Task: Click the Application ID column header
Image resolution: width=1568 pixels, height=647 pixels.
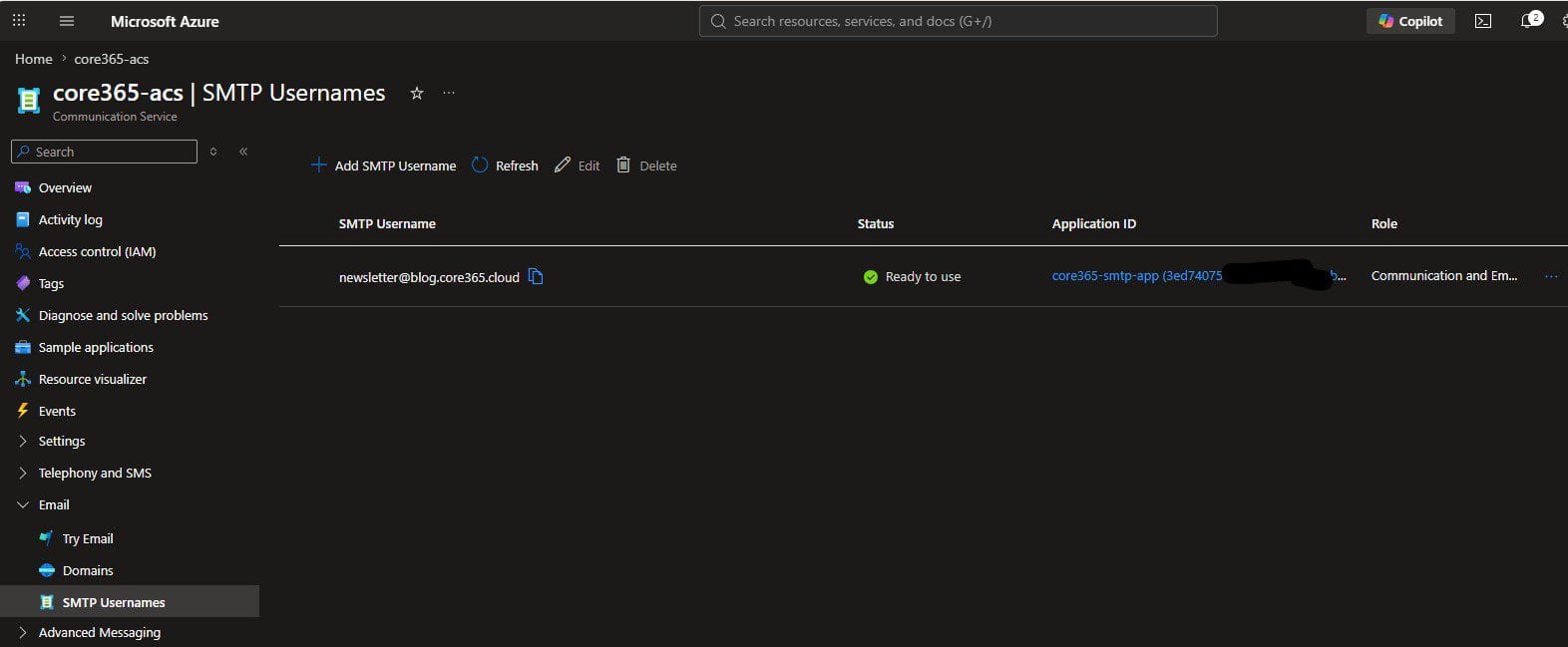Action: pyautogui.click(x=1094, y=223)
